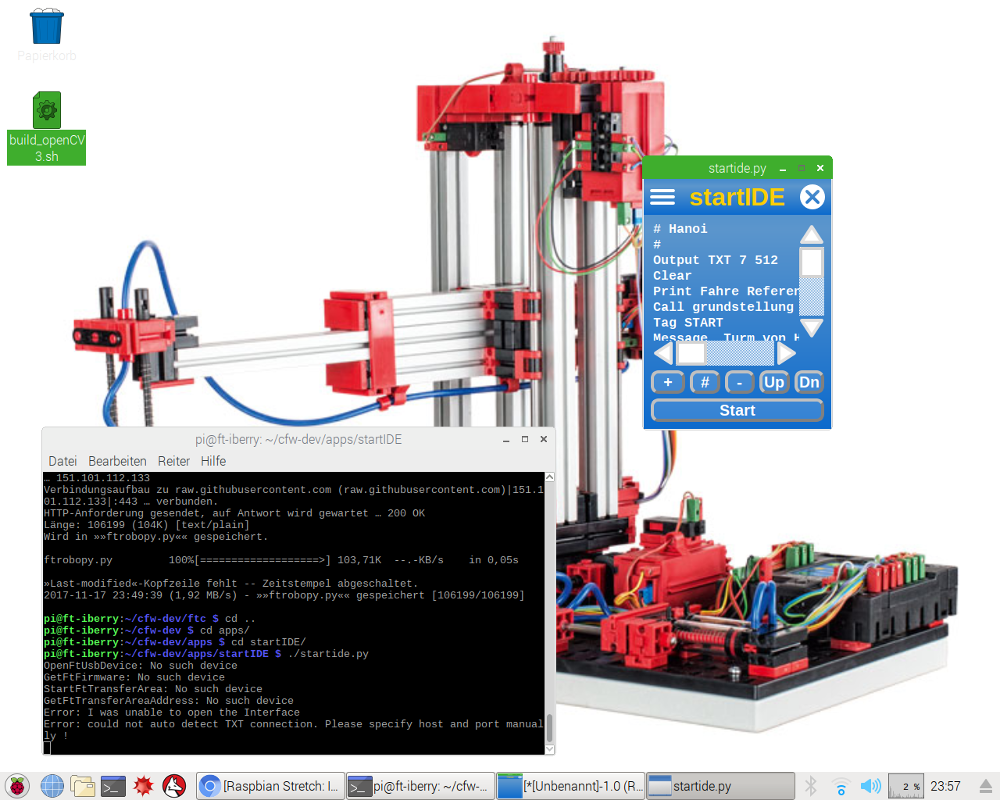Click the Up button in startIDE
Viewport: 1000px width, 800px height.
pos(773,382)
